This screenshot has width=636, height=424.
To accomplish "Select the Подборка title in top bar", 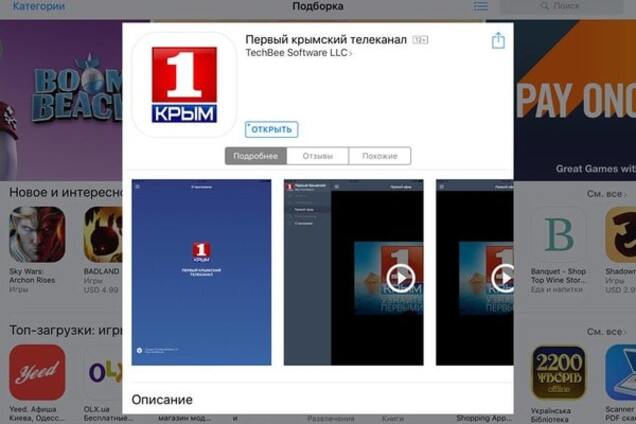I will coord(318,6).
